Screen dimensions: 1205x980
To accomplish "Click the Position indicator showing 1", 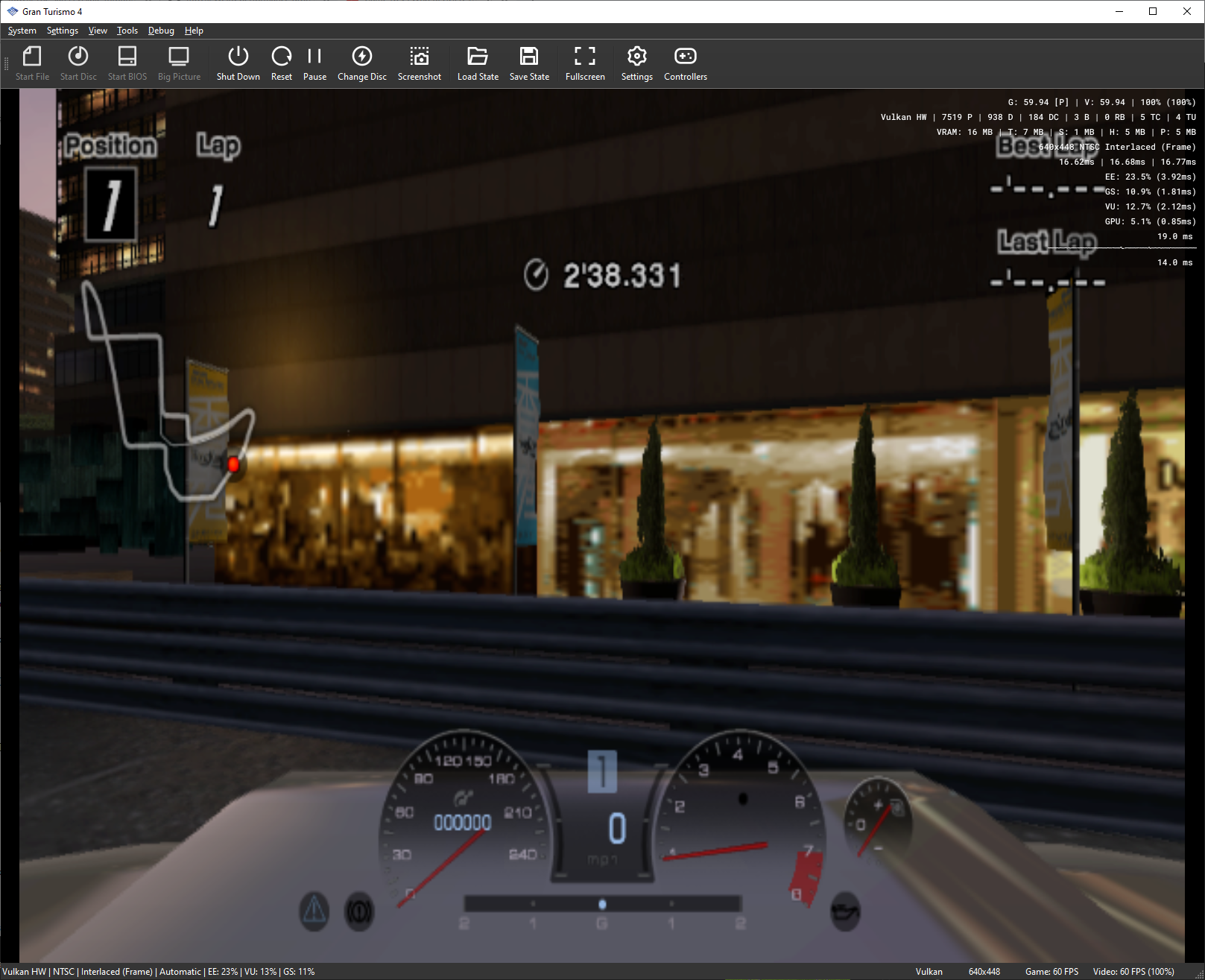I will 111,204.
